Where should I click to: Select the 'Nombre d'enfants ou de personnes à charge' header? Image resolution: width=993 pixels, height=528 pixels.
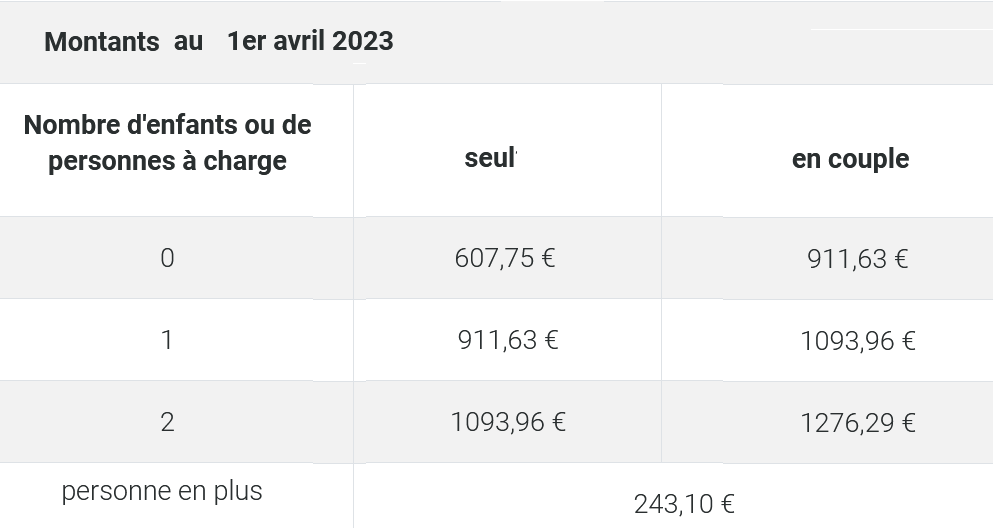167,142
